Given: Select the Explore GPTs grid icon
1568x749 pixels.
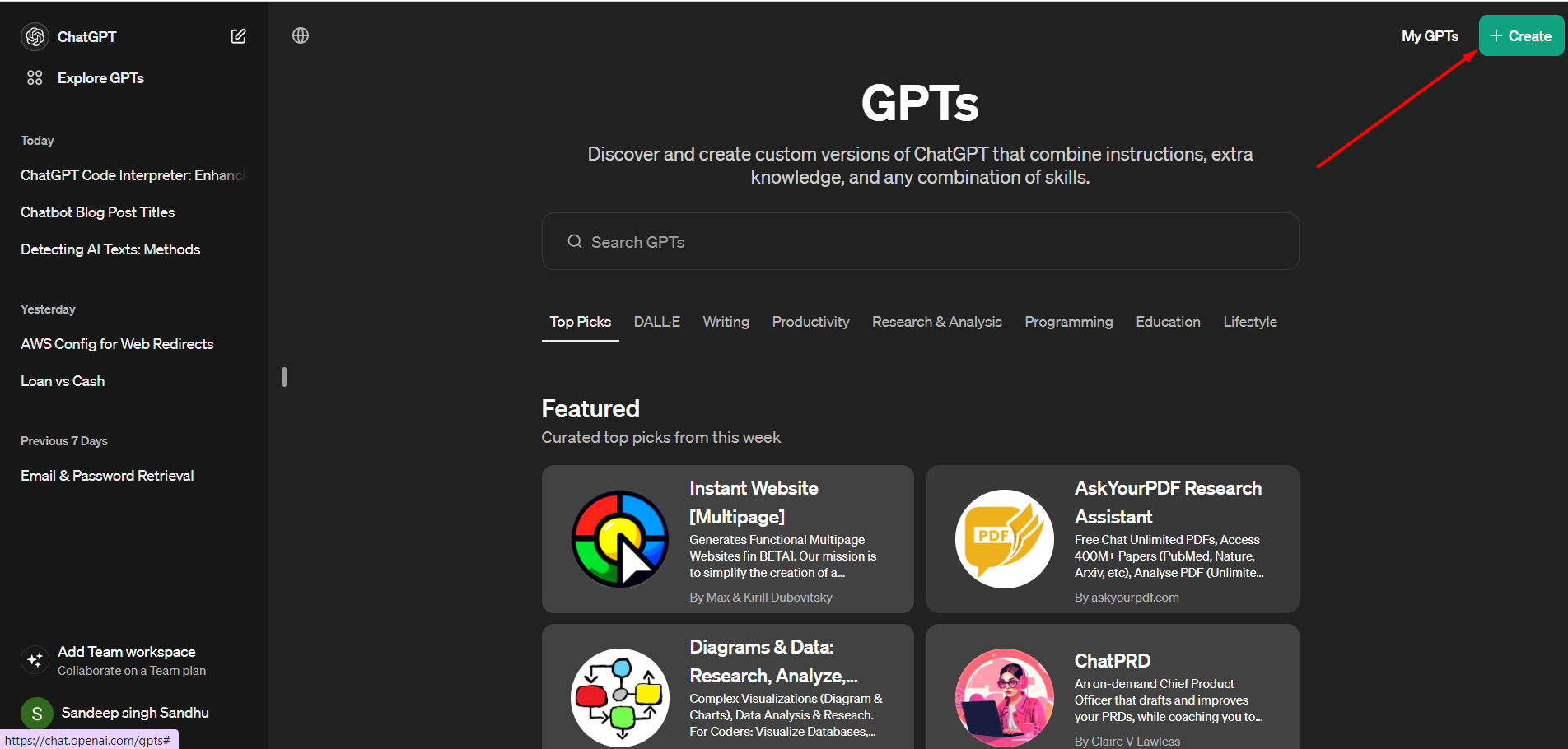Looking at the screenshot, I should (x=34, y=77).
